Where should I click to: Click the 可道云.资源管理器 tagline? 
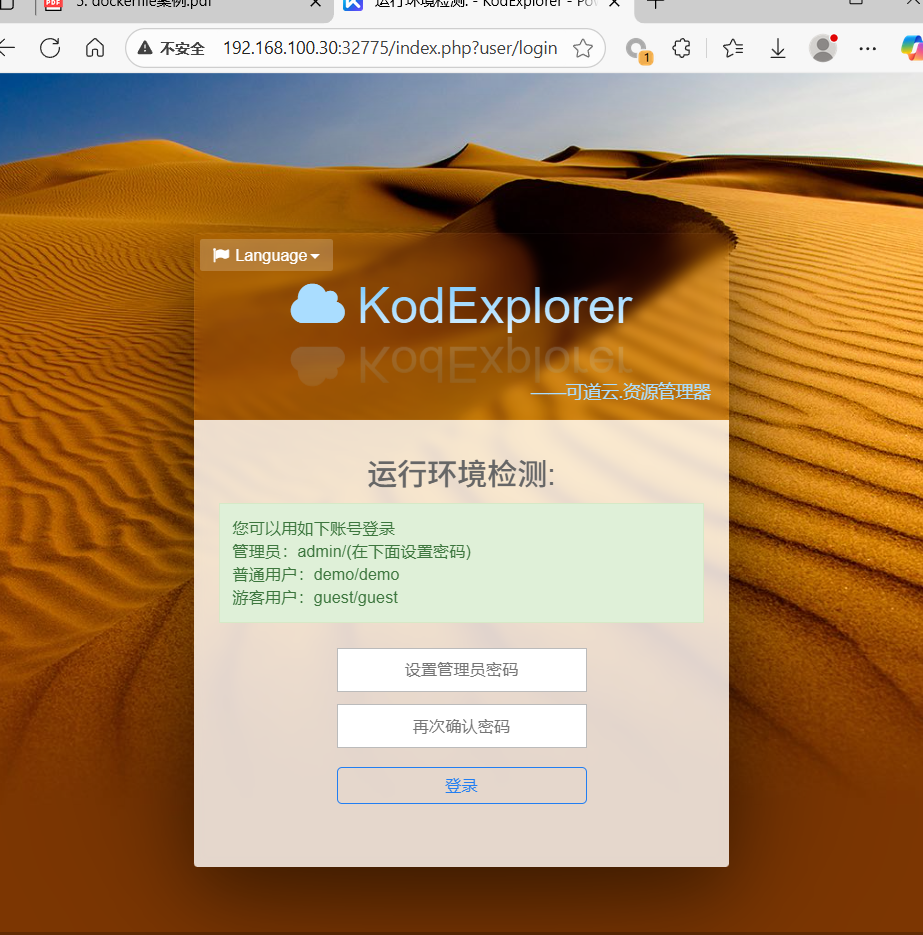click(x=621, y=392)
